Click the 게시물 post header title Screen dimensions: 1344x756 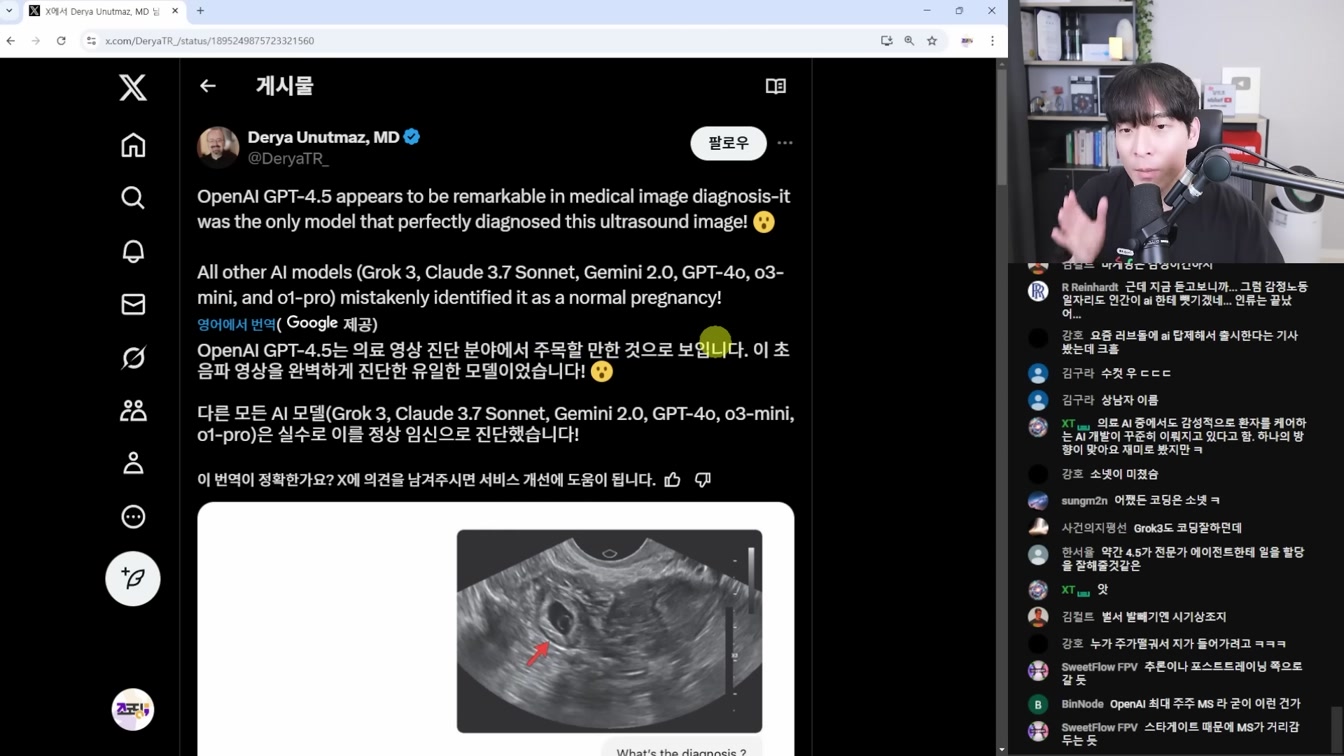point(285,86)
